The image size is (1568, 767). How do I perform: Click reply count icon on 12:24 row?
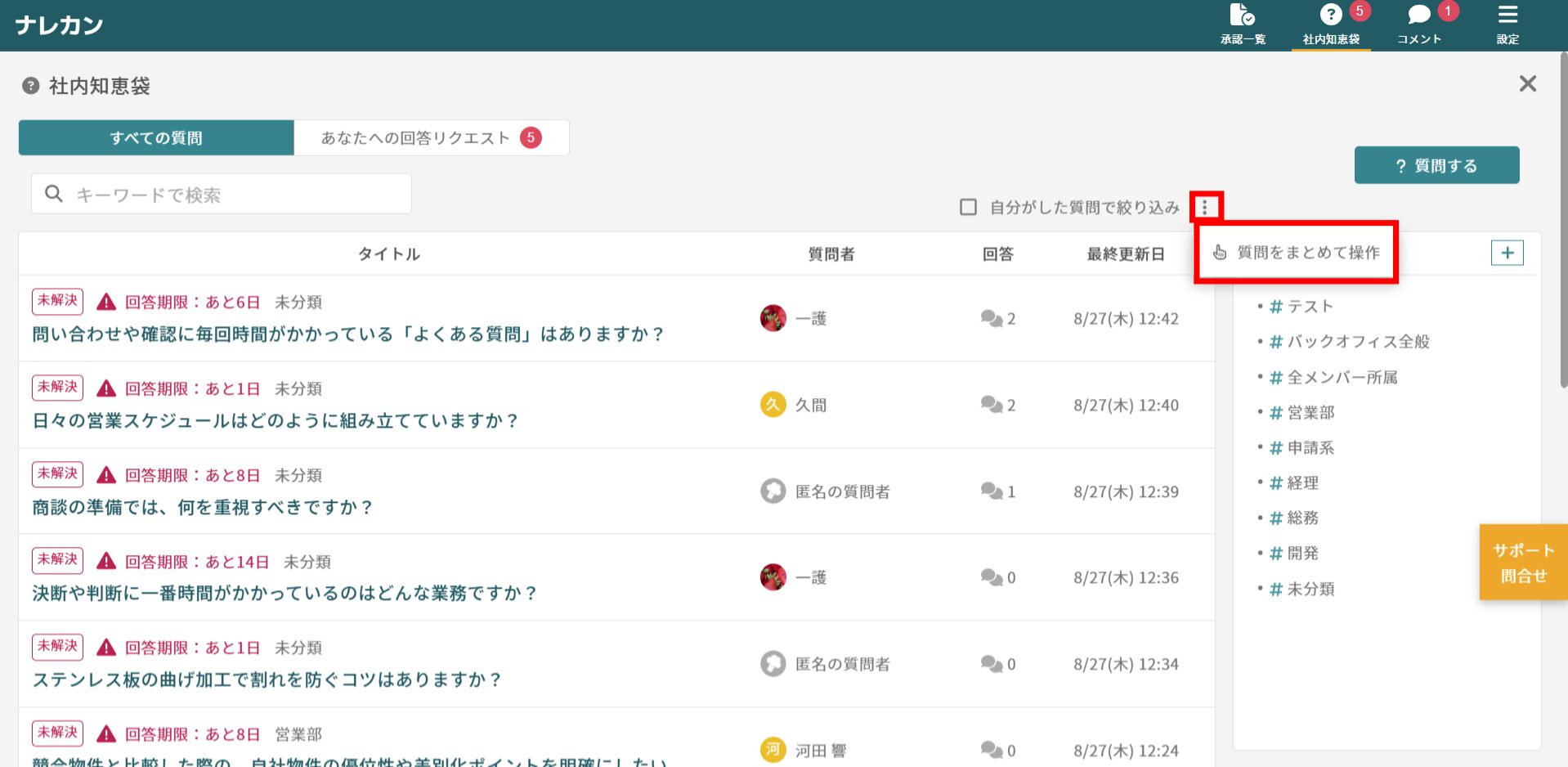992,750
